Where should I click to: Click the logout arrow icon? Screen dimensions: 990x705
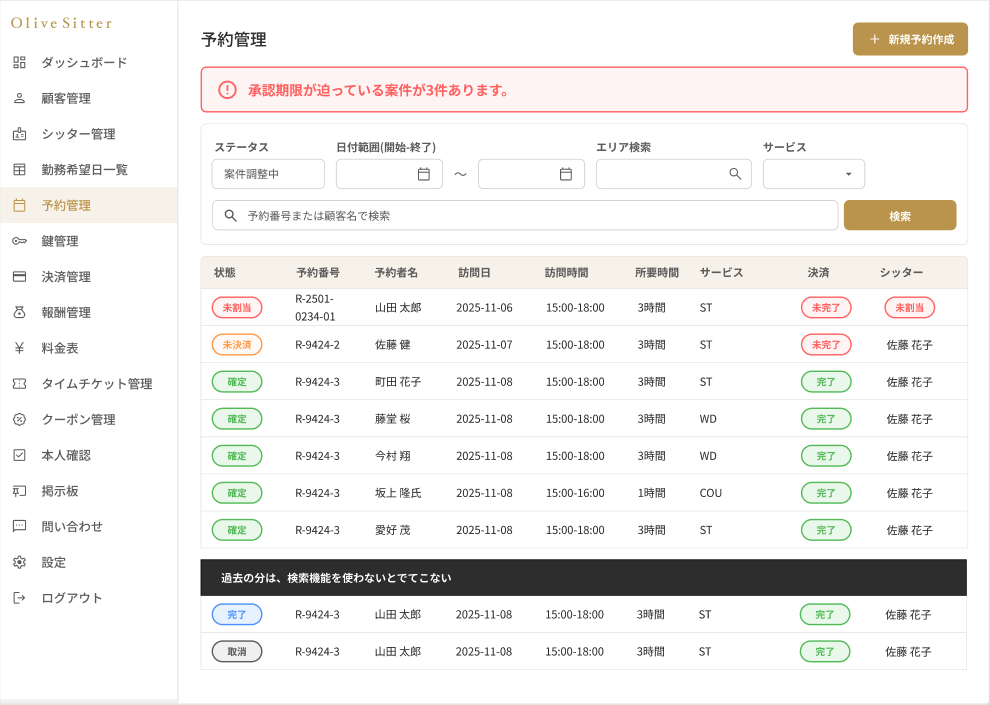click(x=19, y=598)
